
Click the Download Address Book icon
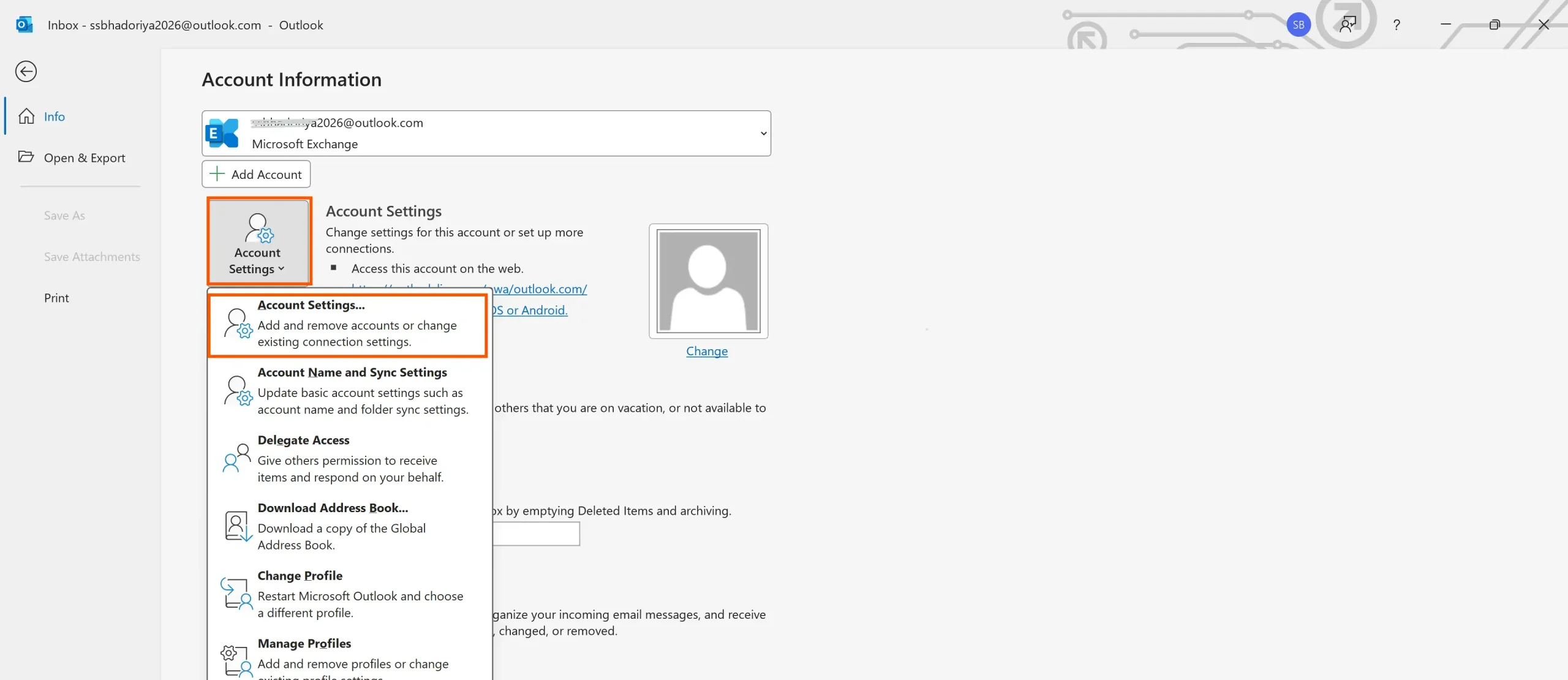[x=238, y=527]
